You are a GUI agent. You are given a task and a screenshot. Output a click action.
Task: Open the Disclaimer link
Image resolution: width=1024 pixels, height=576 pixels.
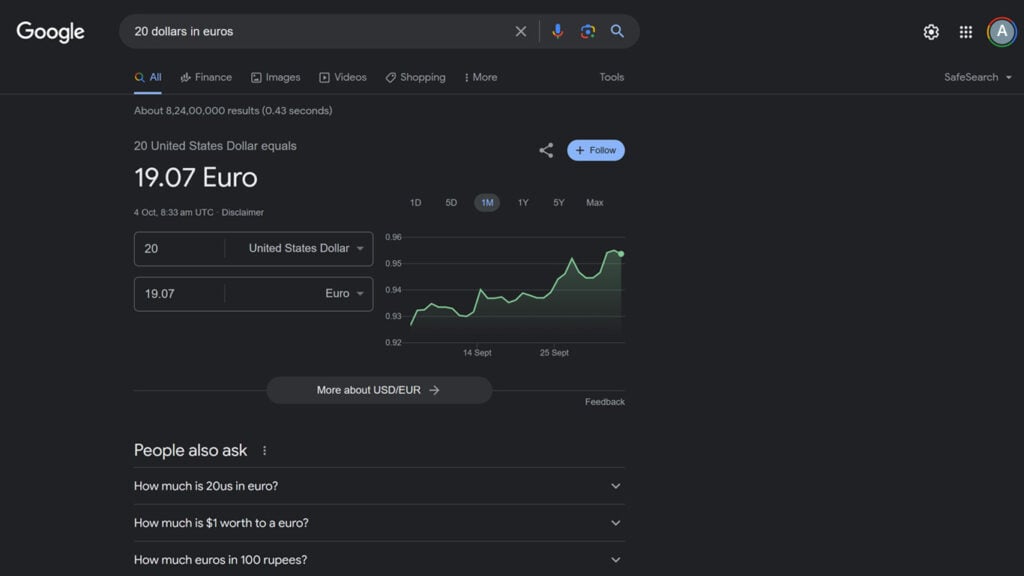(x=242, y=212)
